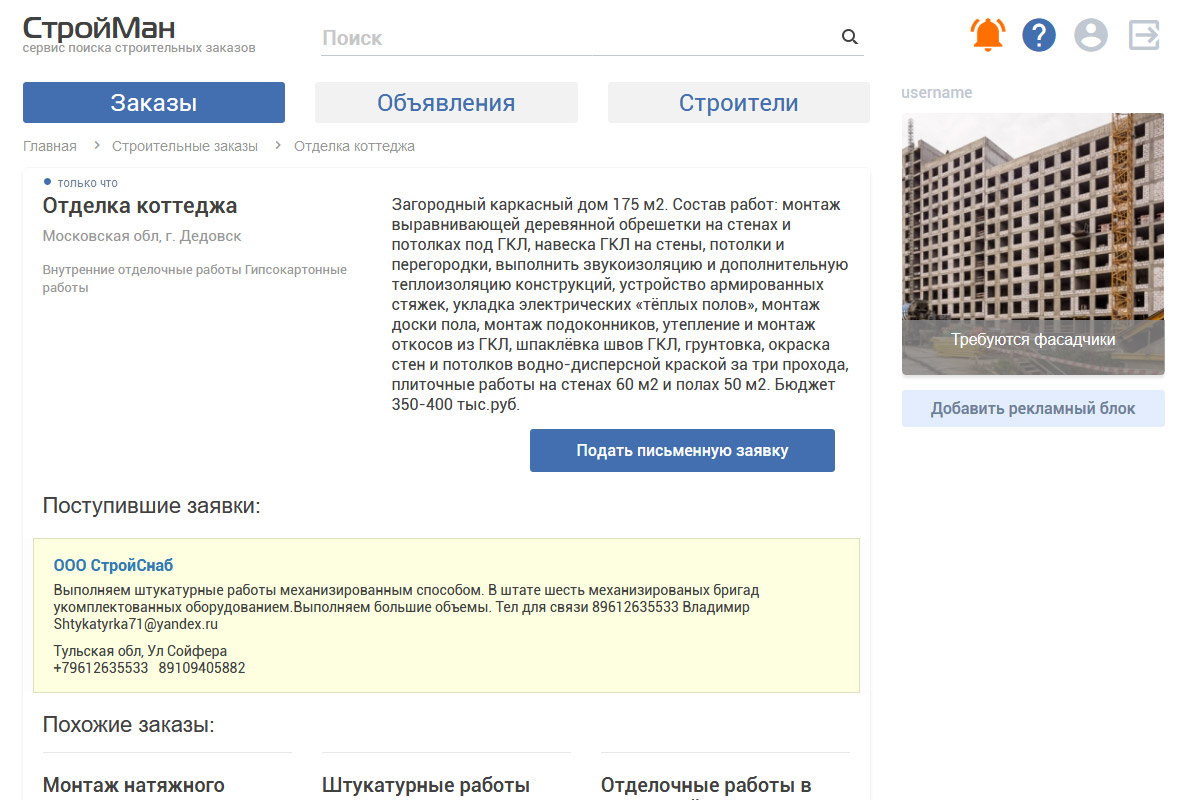Open the Объявления tab
The image size is (1200, 800).
coord(446,103)
